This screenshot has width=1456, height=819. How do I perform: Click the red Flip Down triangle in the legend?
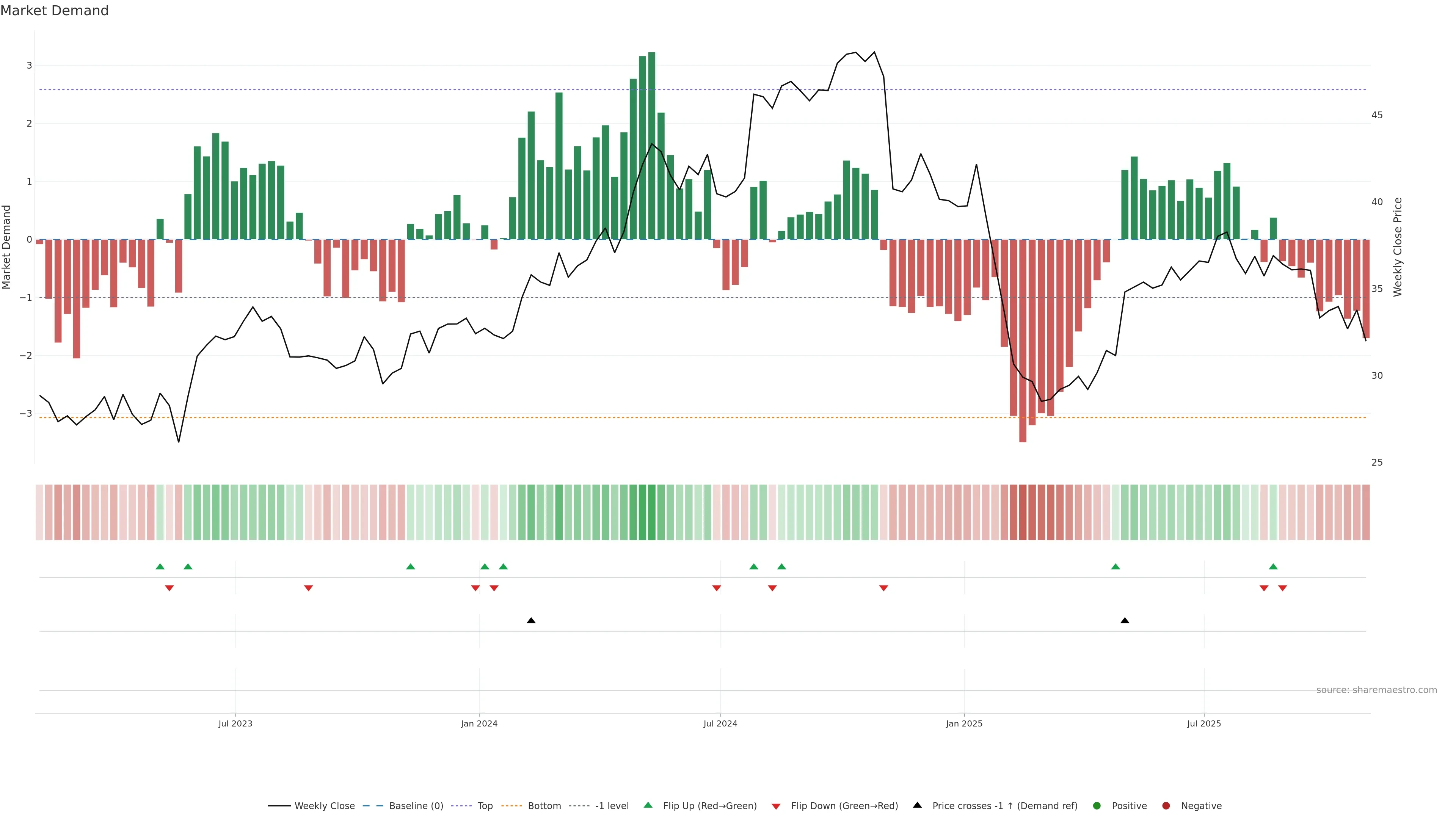tap(775, 806)
